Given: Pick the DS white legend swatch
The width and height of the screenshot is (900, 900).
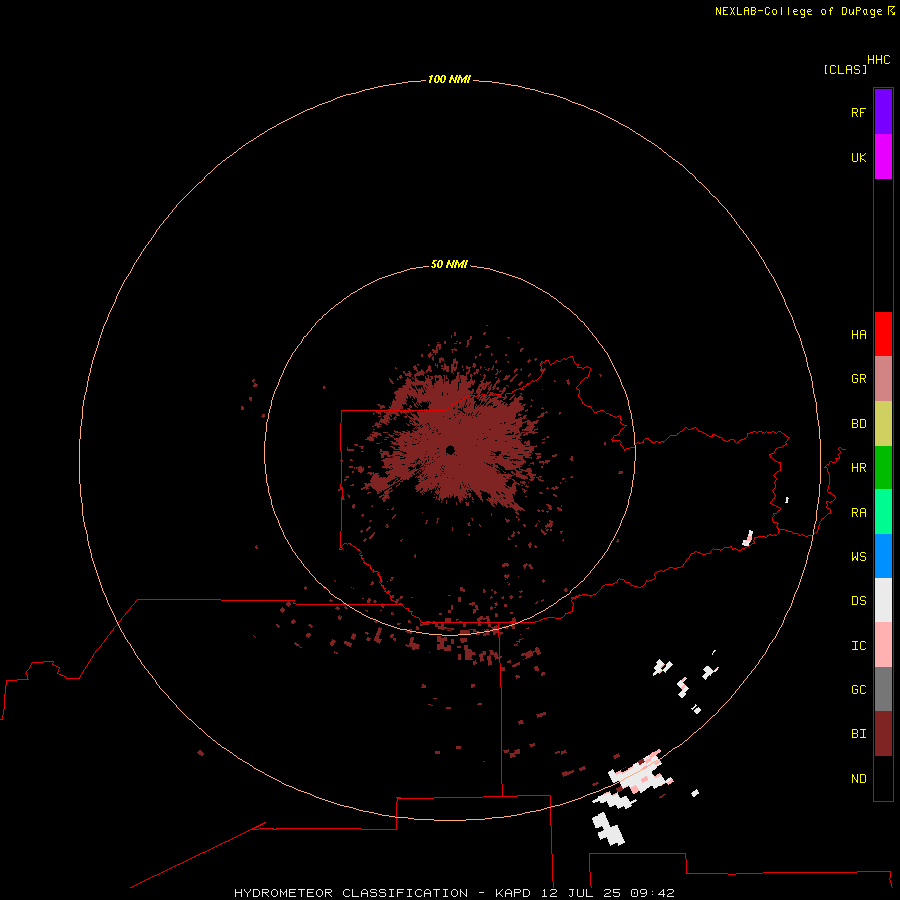Looking at the screenshot, I should pyautogui.click(x=883, y=600).
